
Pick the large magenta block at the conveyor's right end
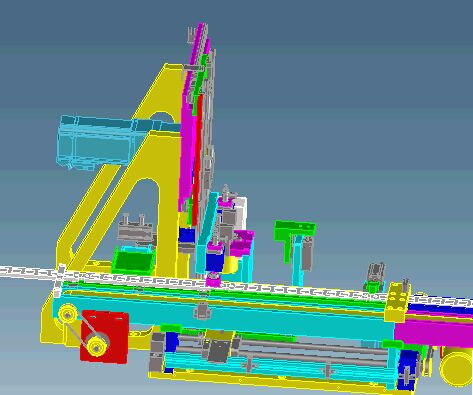(433, 333)
